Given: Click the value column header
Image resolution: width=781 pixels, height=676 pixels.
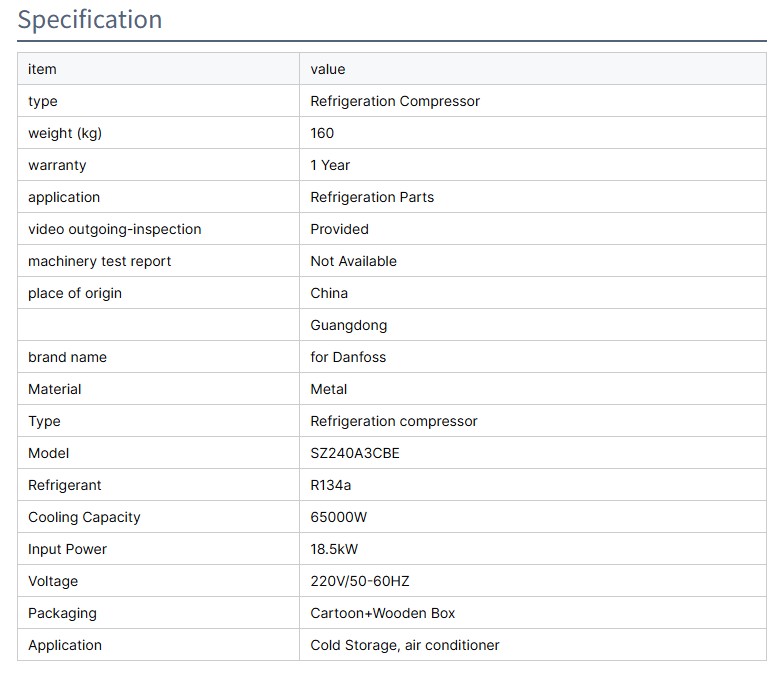Looking at the screenshot, I should point(328,69).
